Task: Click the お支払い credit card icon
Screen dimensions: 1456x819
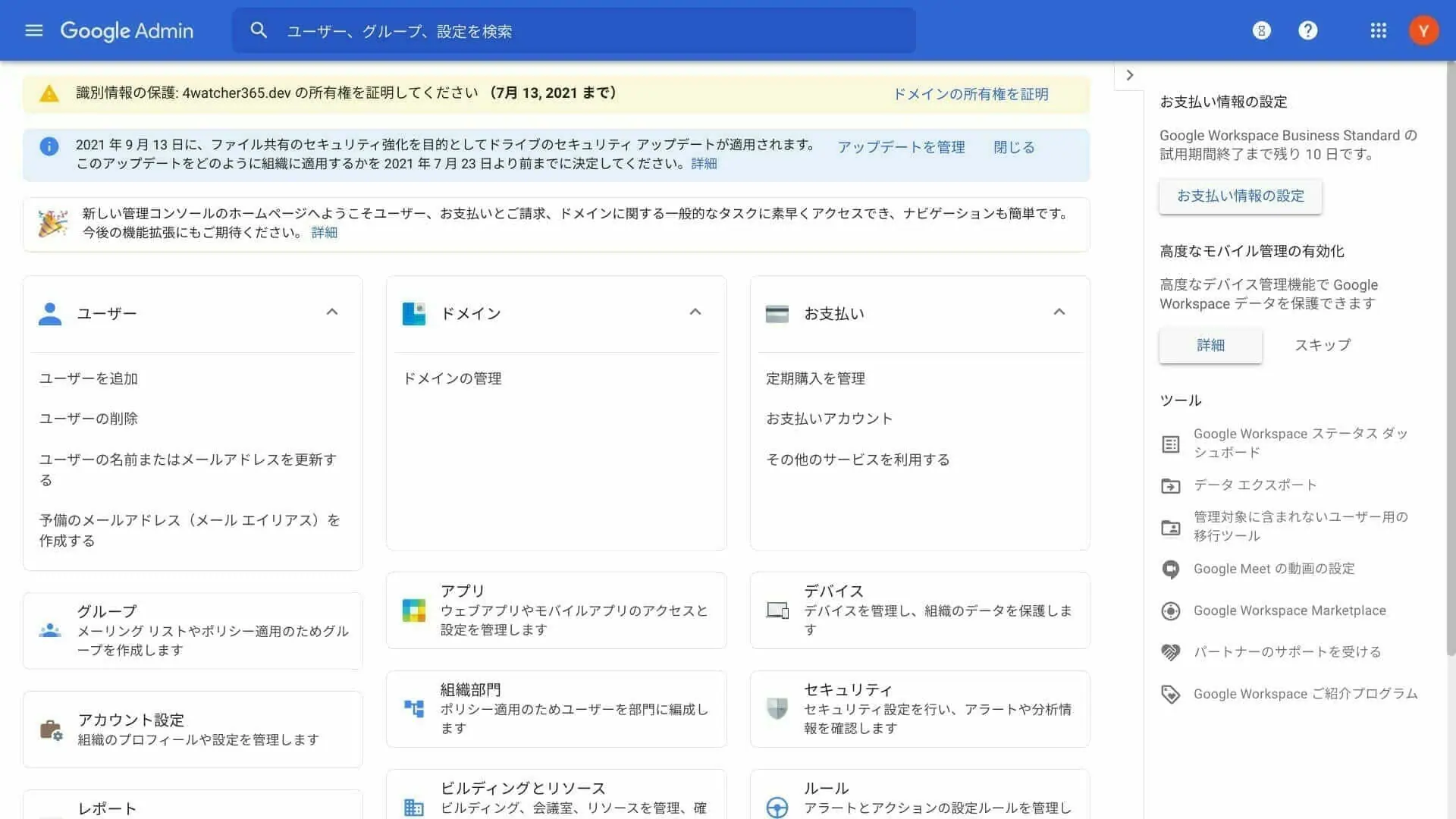Action: (x=777, y=313)
